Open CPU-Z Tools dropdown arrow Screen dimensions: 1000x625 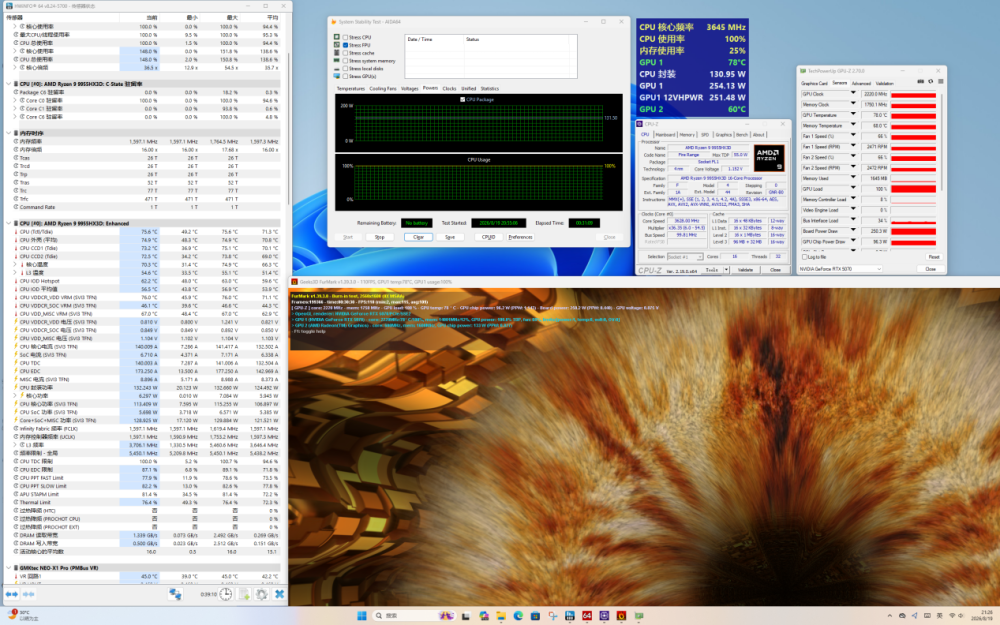[x=726, y=270]
